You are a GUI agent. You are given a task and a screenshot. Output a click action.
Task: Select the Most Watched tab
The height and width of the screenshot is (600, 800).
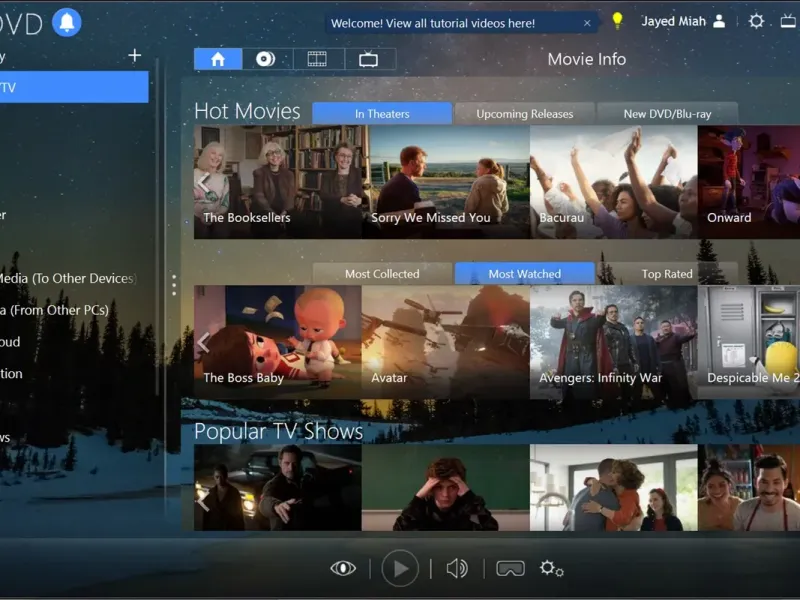click(524, 274)
